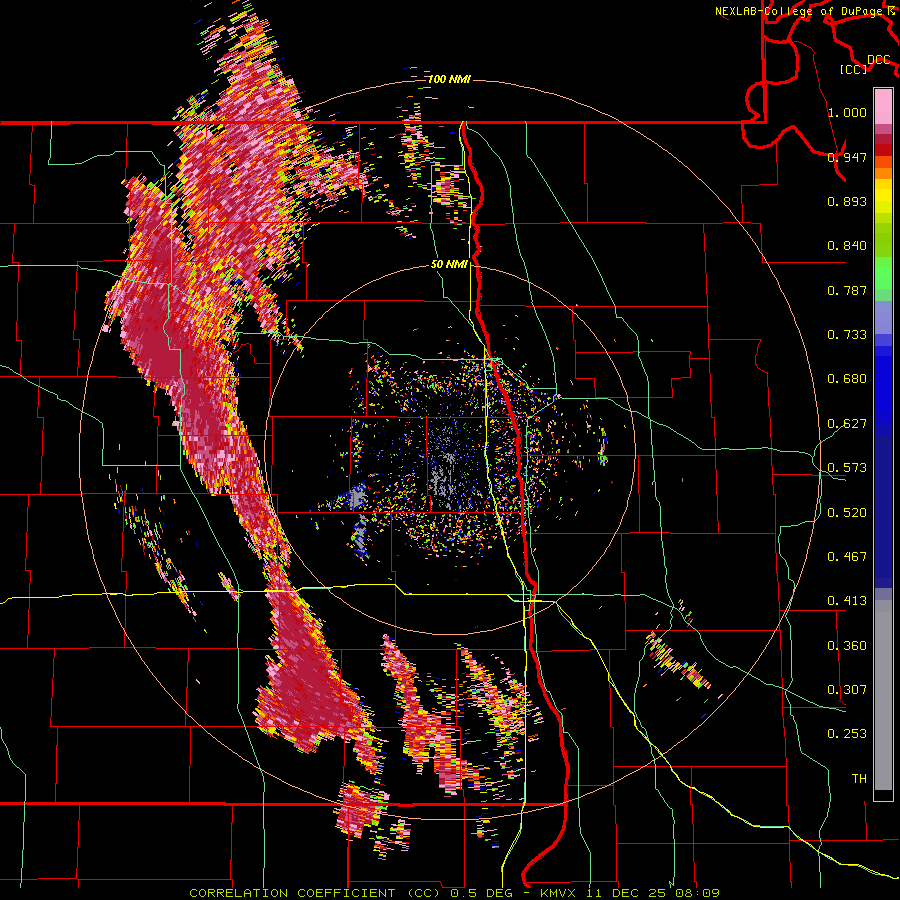Pick the bright green color bar swatch
This screenshot has width=900, height=900.
pos(883,273)
